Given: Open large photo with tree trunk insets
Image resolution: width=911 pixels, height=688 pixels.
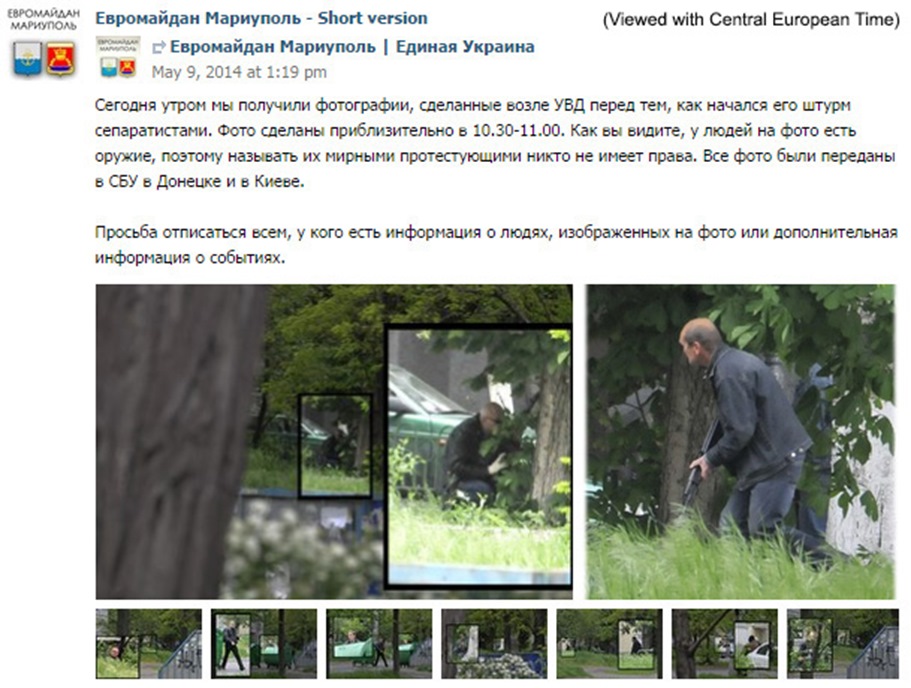Looking at the screenshot, I should pyautogui.click(x=334, y=442).
